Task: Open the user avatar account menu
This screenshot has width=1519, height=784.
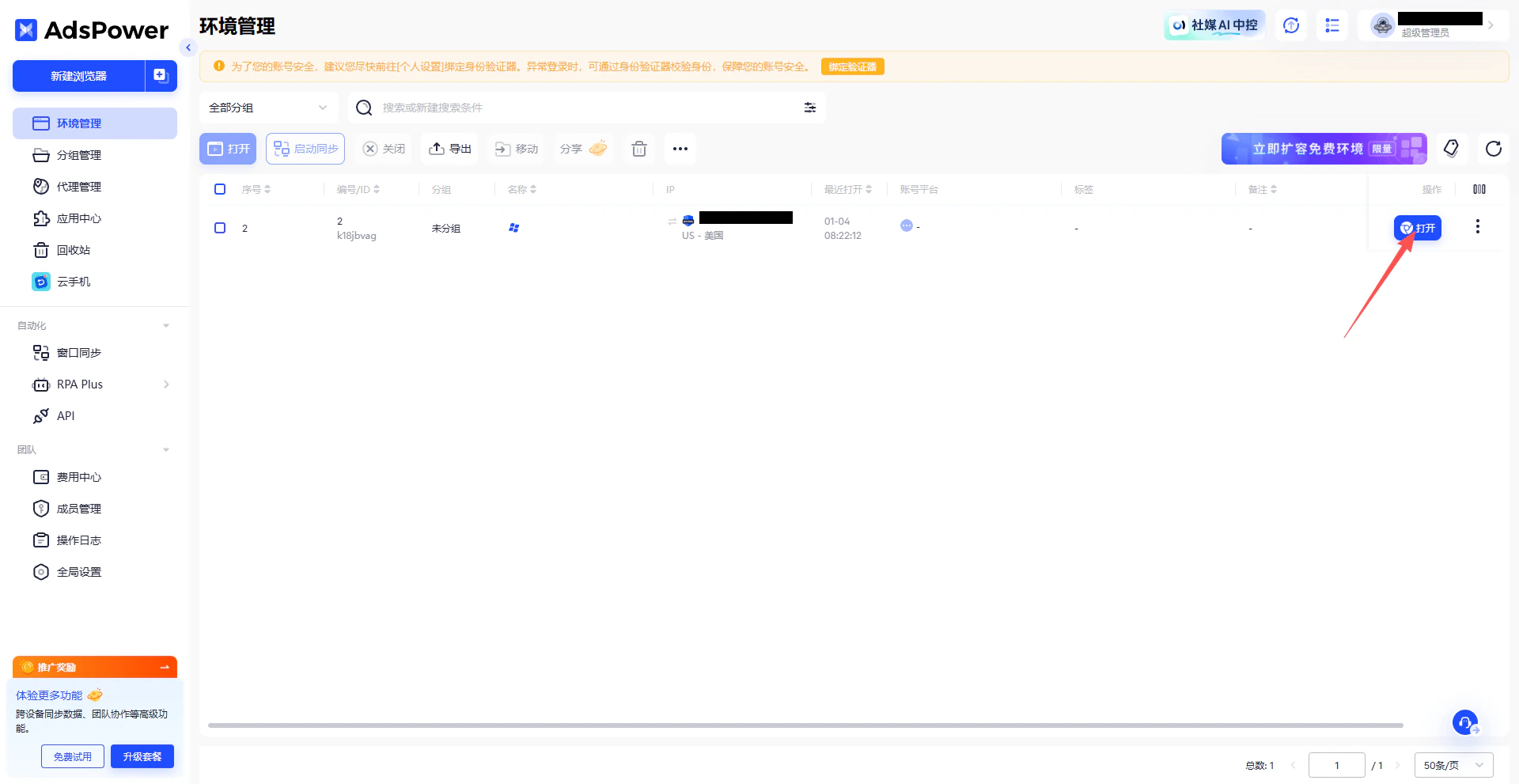Action: pos(1383,25)
